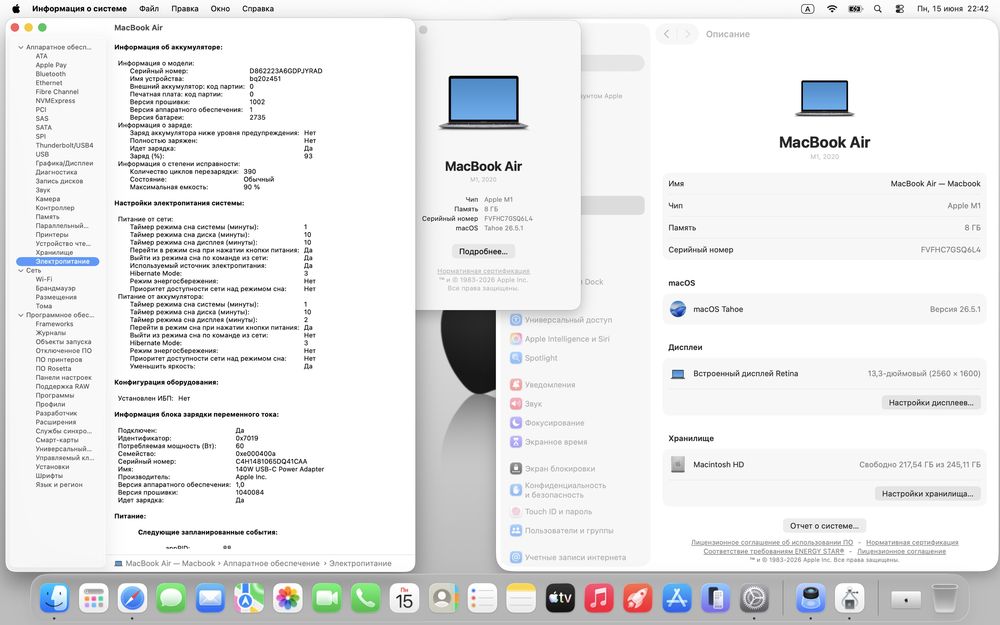Open the Файл menu

(149, 9)
